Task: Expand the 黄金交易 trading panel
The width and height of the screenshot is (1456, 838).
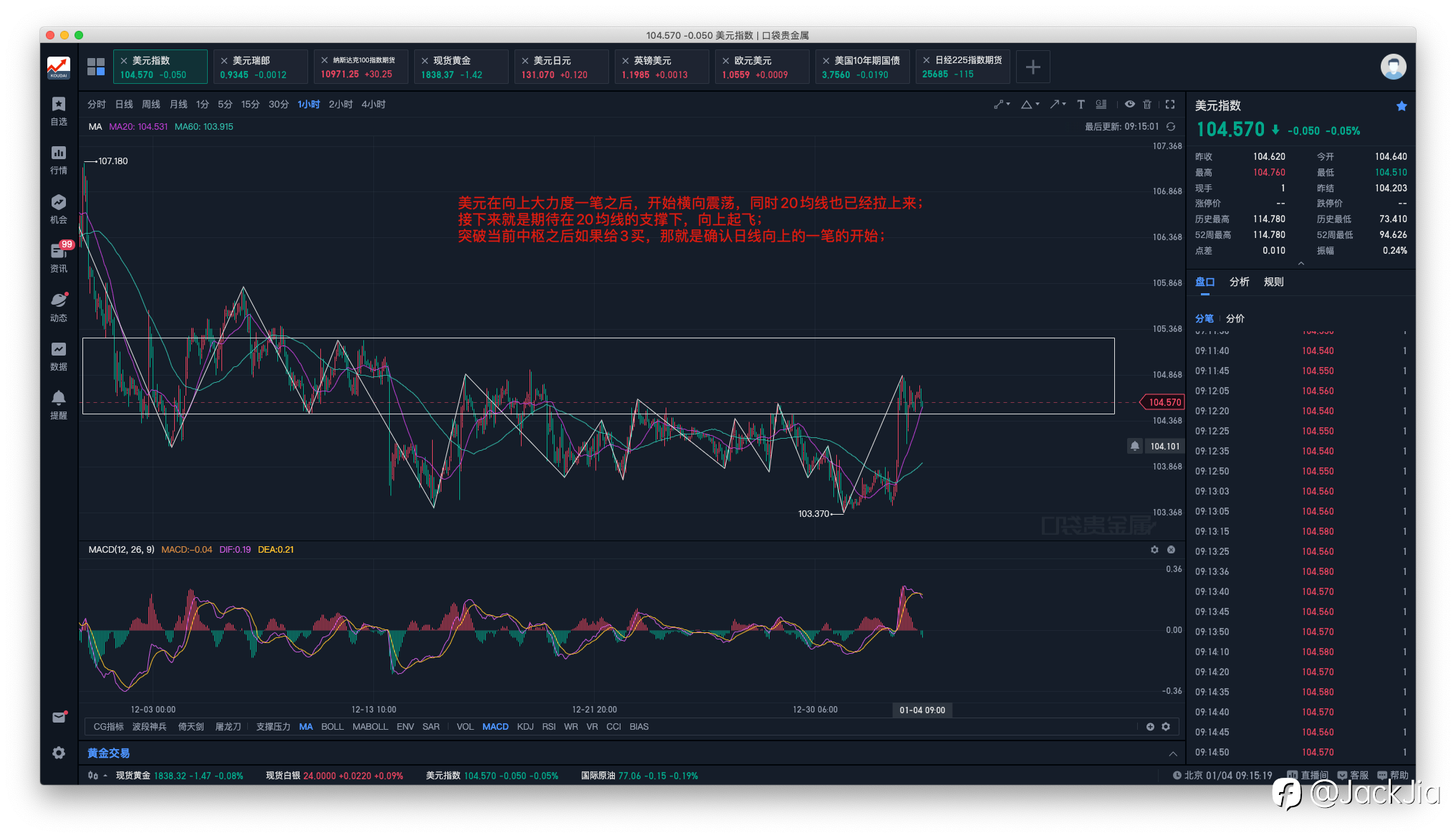Action: click(x=1173, y=753)
